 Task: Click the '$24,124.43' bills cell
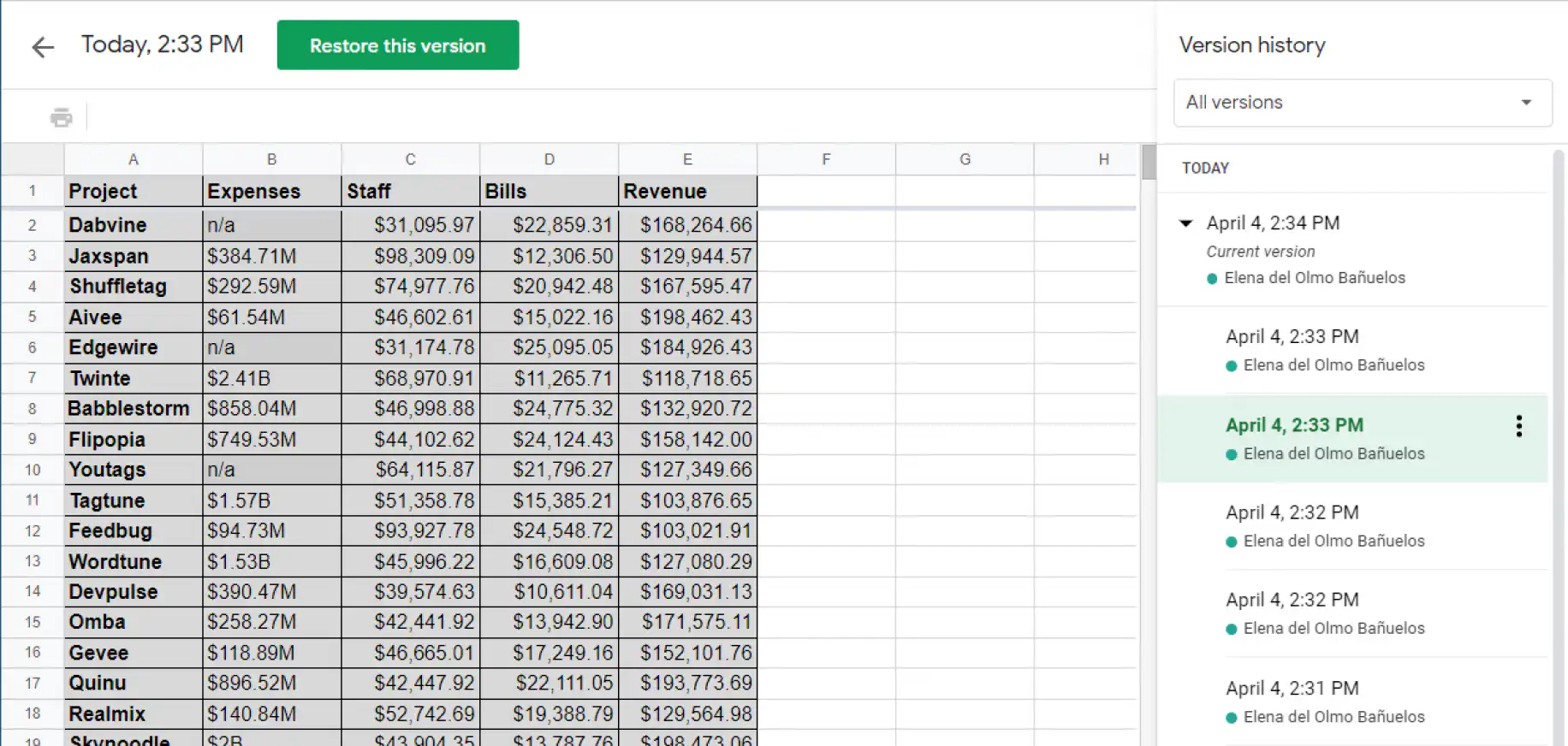click(x=549, y=439)
